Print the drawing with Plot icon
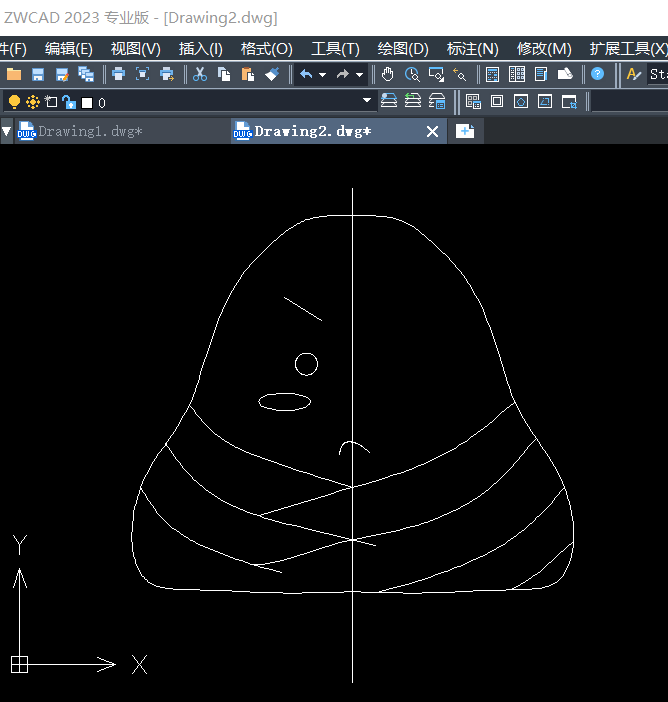The width and height of the screenshot is (668, 702). coord(119,74)
